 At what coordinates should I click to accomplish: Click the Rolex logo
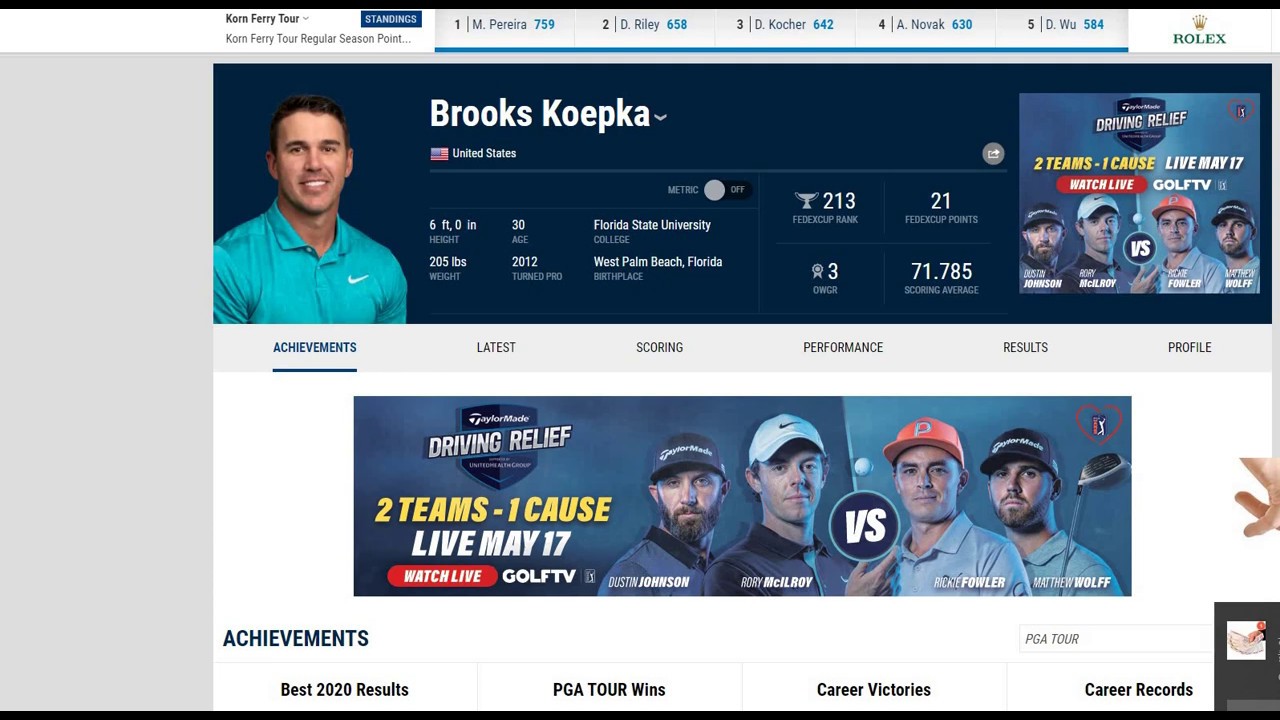tap(1199, 30)
